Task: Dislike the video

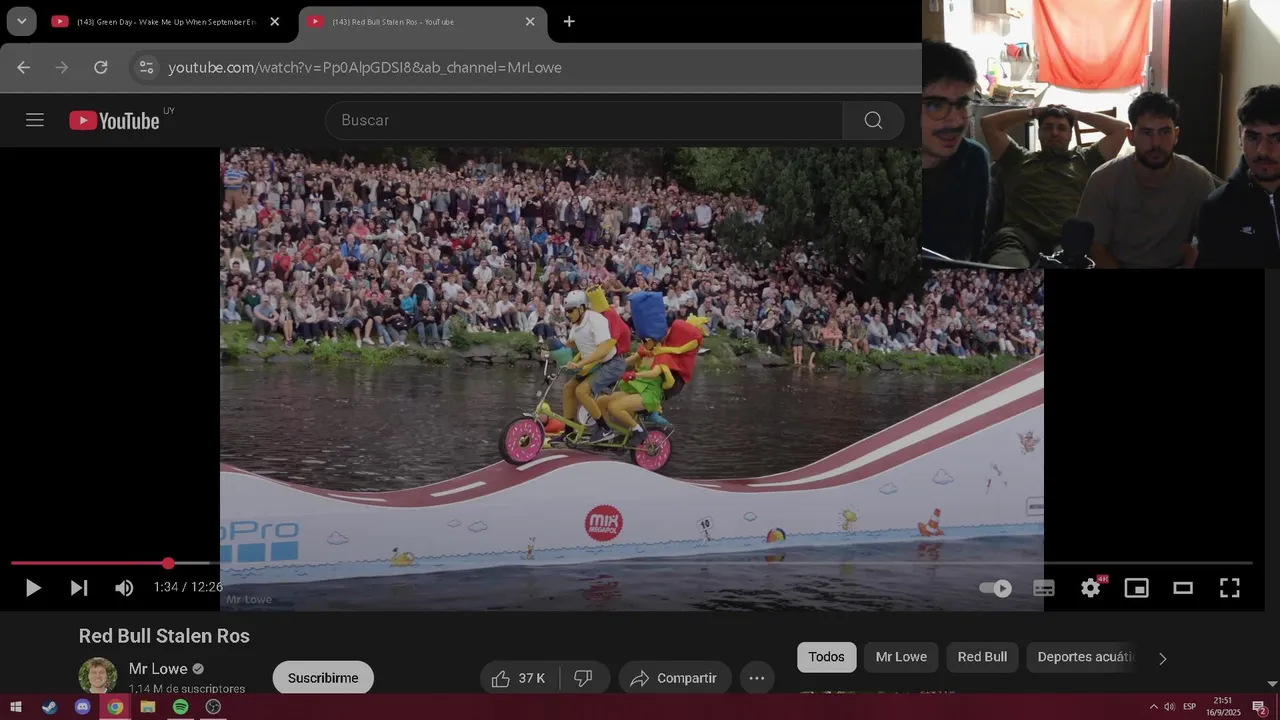Action: [x=583, y=678]
